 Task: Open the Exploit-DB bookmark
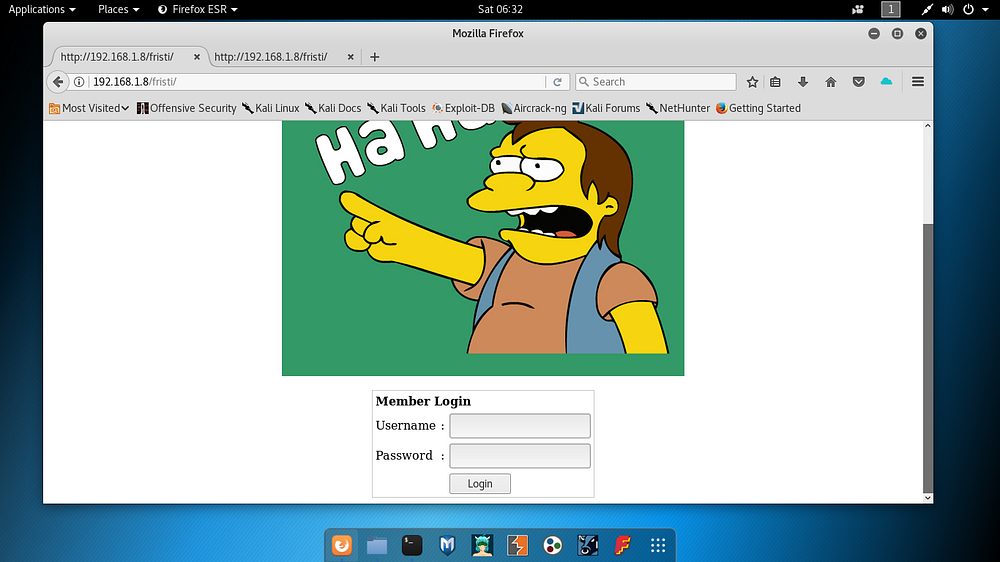(x=463, y=108)
